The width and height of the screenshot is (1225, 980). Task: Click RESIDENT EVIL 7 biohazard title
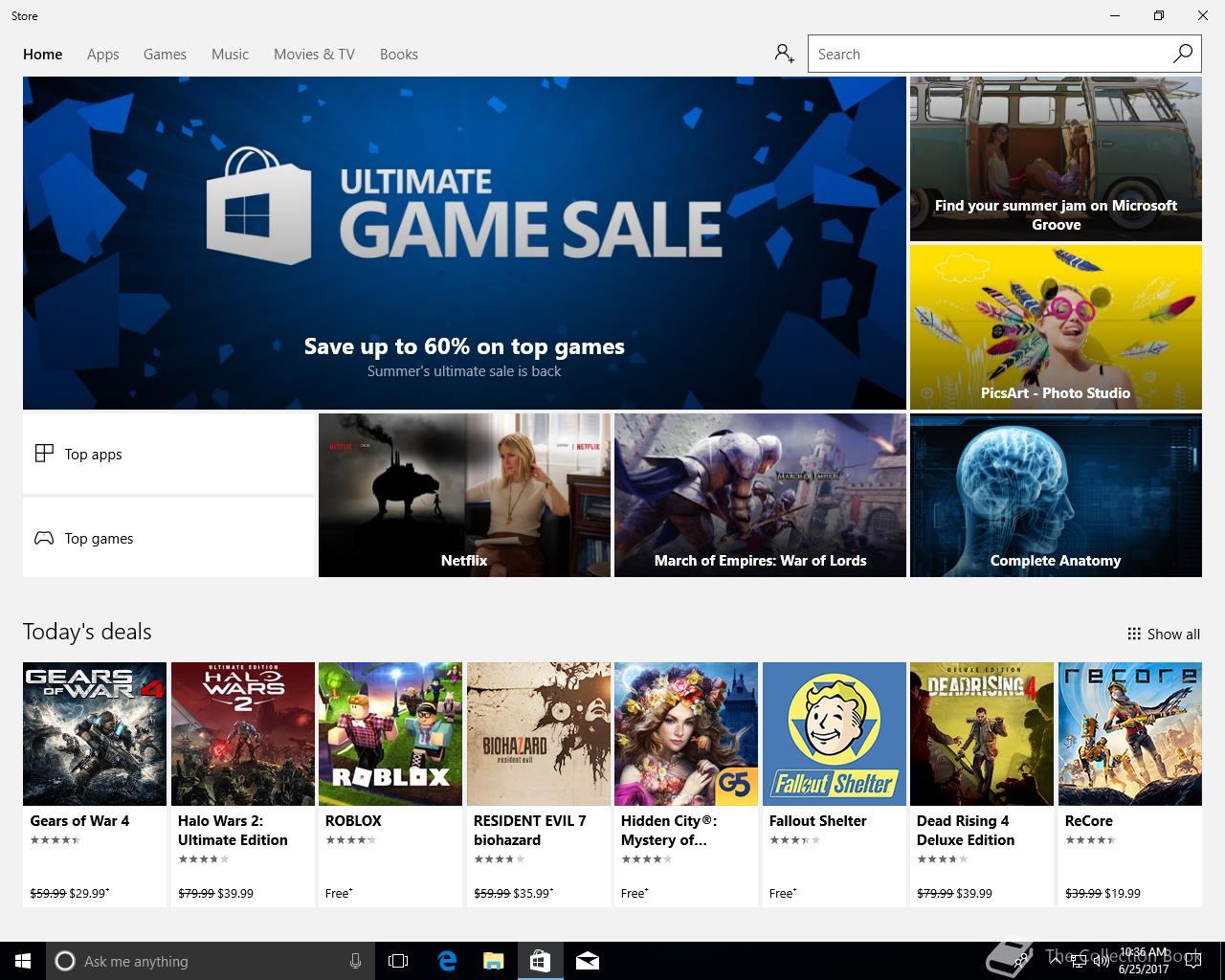pos(529,831)
